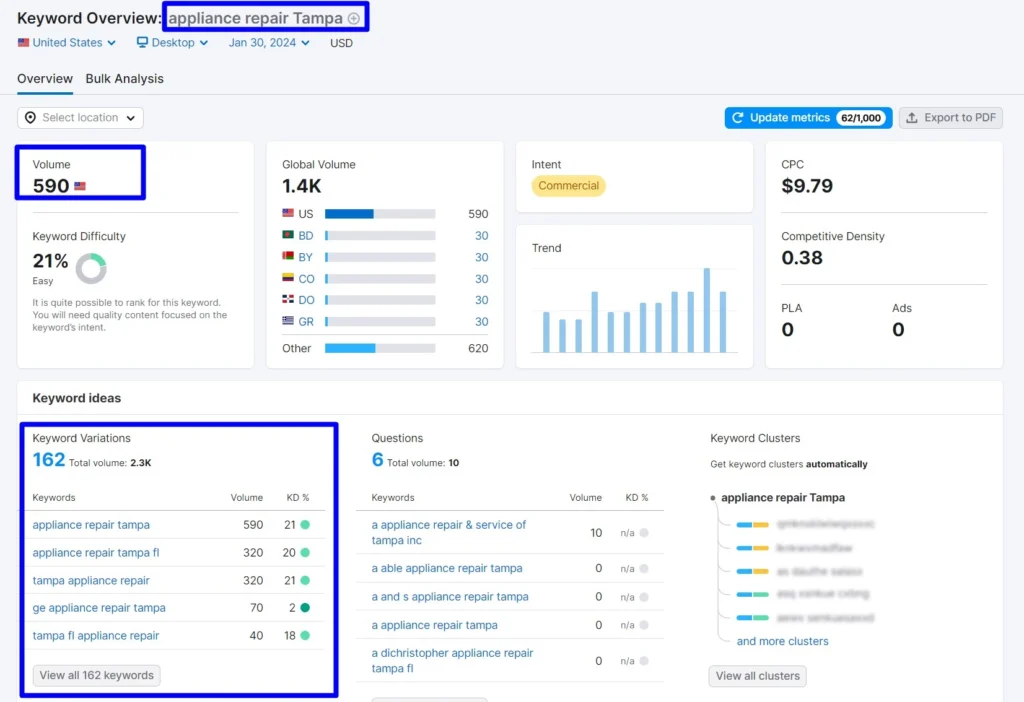Open 'a appliance repair & service of tampa inc' link

click(449, 532)
